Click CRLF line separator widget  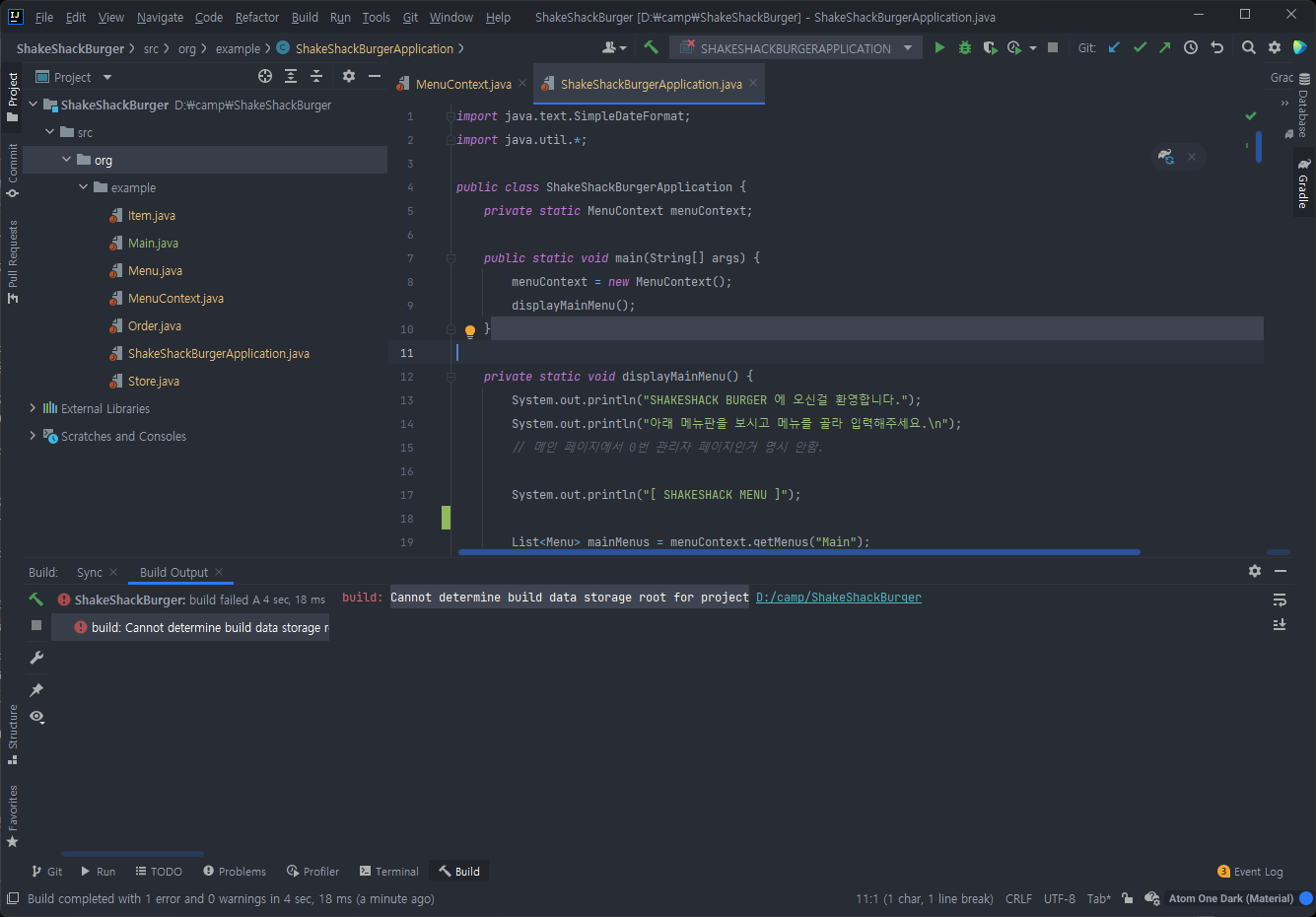click(1018, 898)
